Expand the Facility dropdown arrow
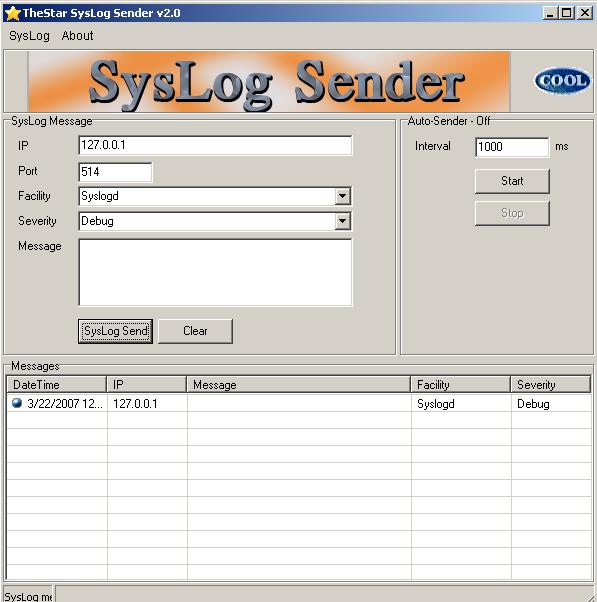The height and width of the screenshot is (602, 597). 342,196
